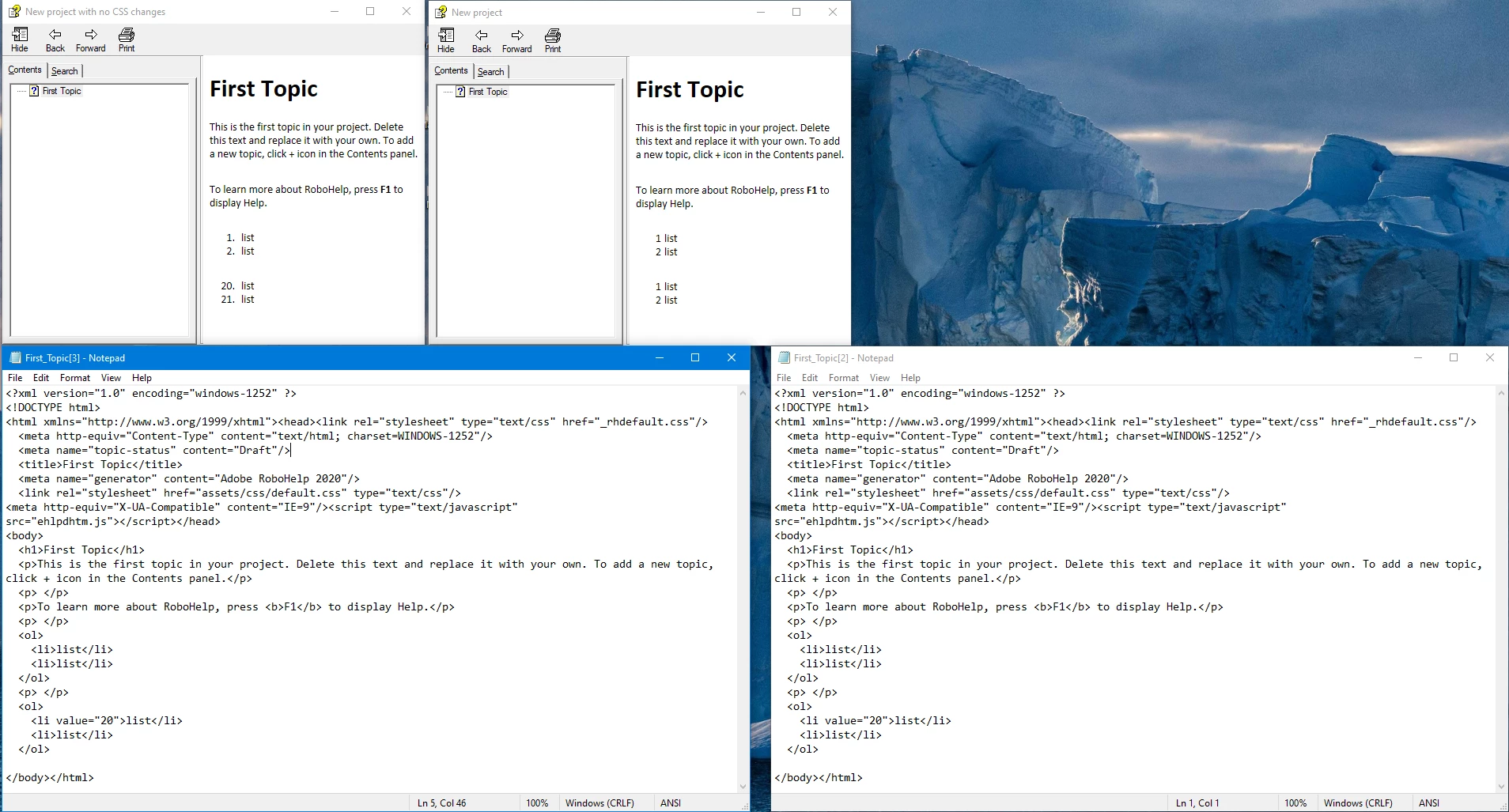Click generator meta line in First_Topic[3] Notepad
This screenshot has width=1509, height=812.
pos(189,478)
